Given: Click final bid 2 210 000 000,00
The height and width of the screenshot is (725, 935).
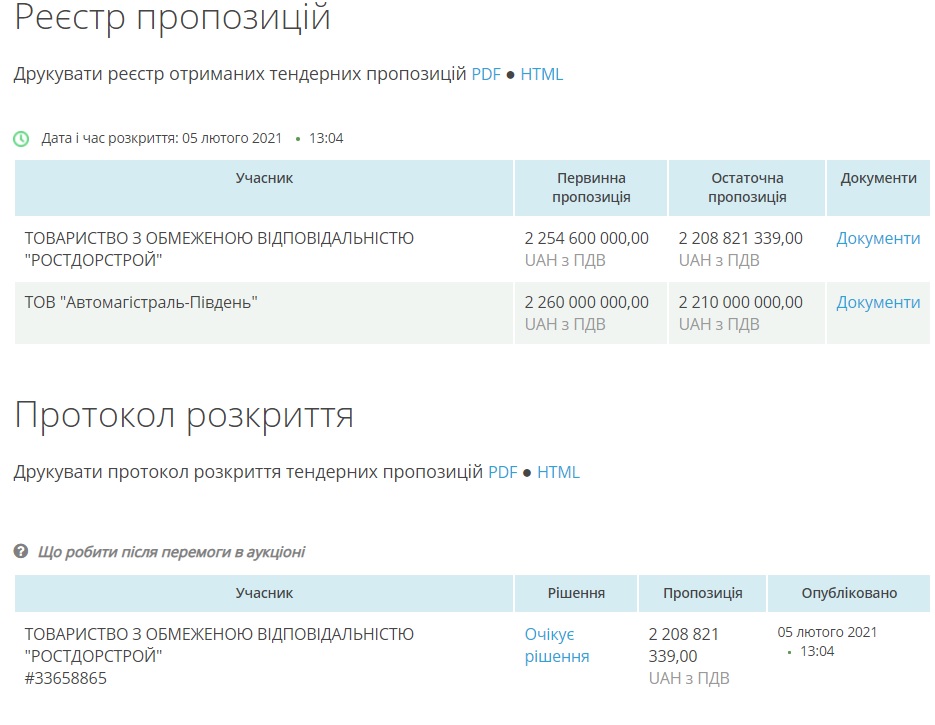Looking at the screenshot, I should [741, 302].
